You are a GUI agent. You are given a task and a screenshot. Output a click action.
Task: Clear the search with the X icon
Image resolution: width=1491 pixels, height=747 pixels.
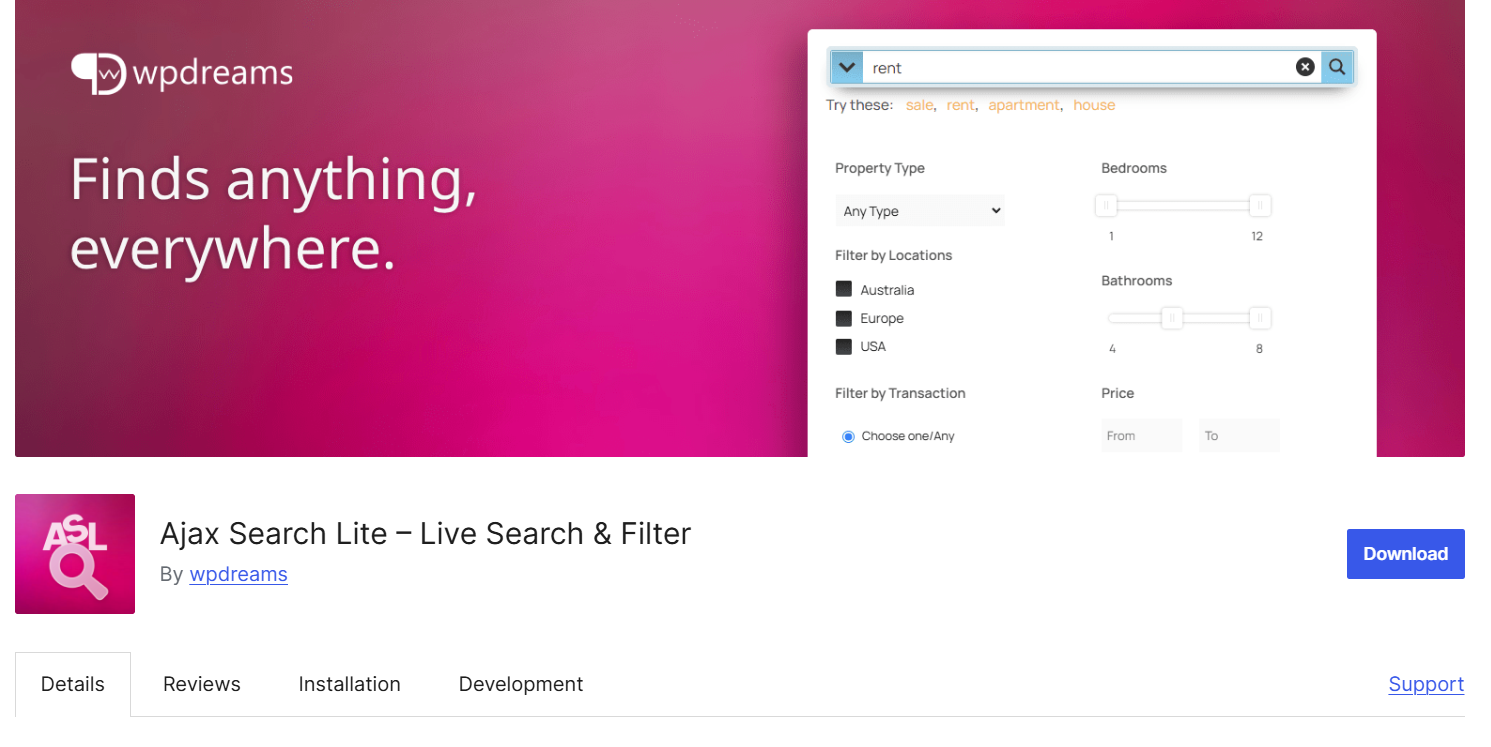click(1305, 67)
